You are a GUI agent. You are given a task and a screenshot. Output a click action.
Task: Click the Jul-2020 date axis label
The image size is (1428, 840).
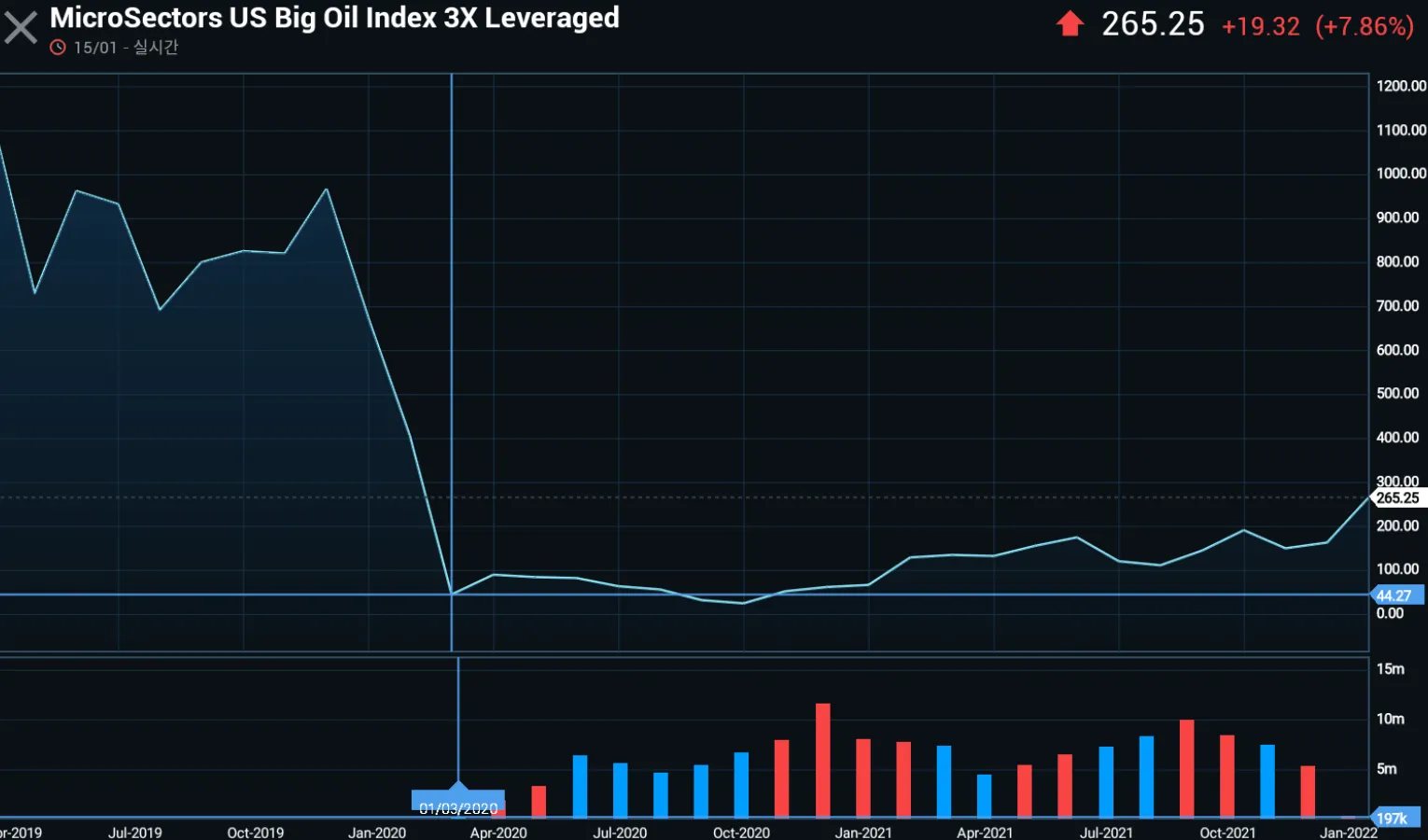[620, 833]
